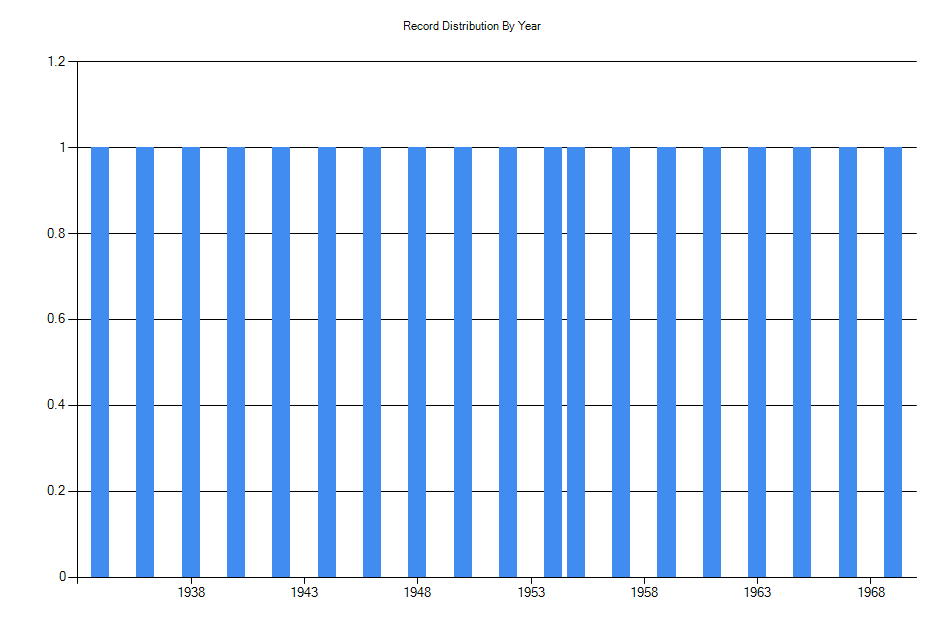This screenshot has height=630, width=945.
Task: Click the chart title 'Record Distribution By Year'
Action: click(470, 28)
